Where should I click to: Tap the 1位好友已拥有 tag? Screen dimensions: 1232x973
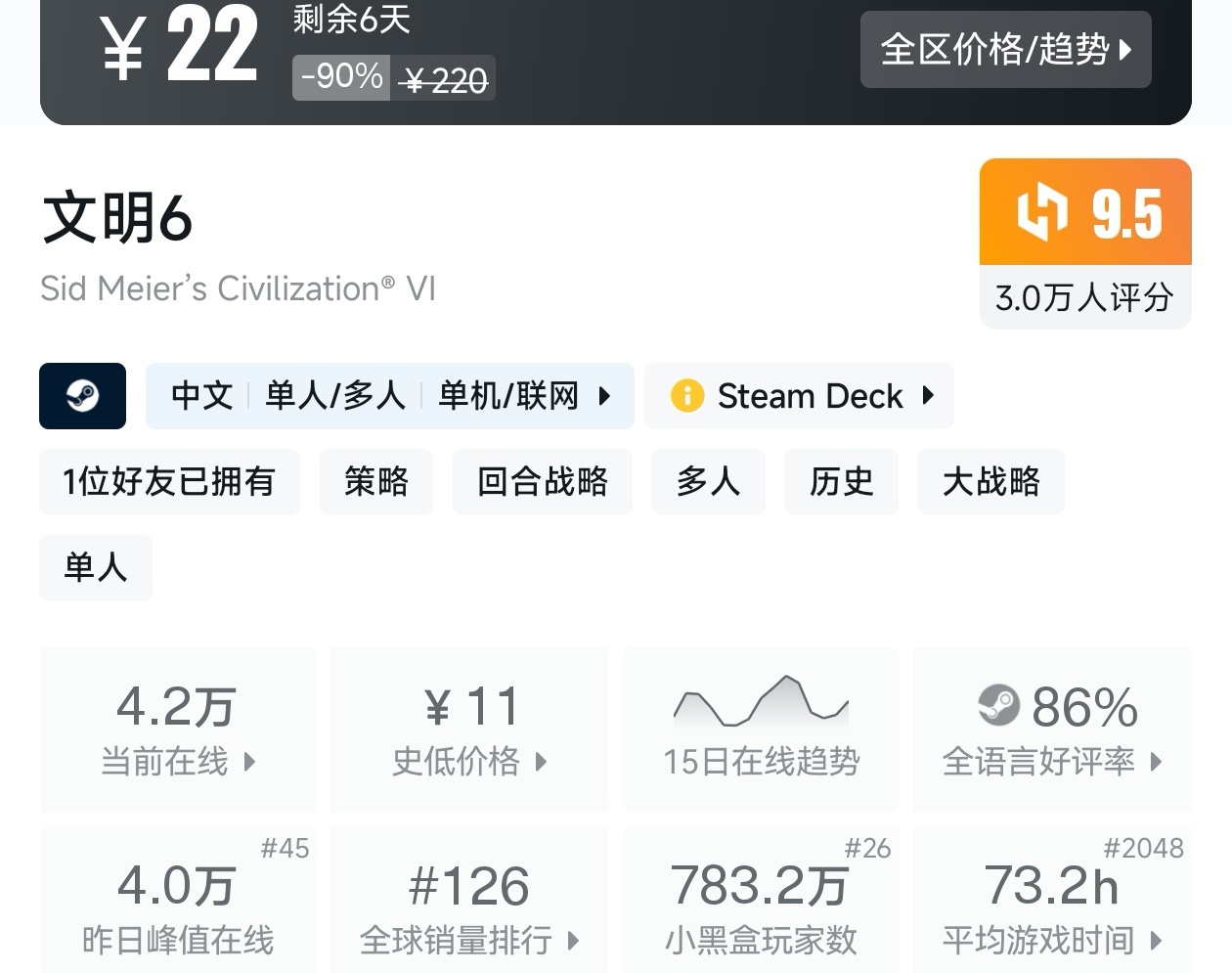[169, 481]
